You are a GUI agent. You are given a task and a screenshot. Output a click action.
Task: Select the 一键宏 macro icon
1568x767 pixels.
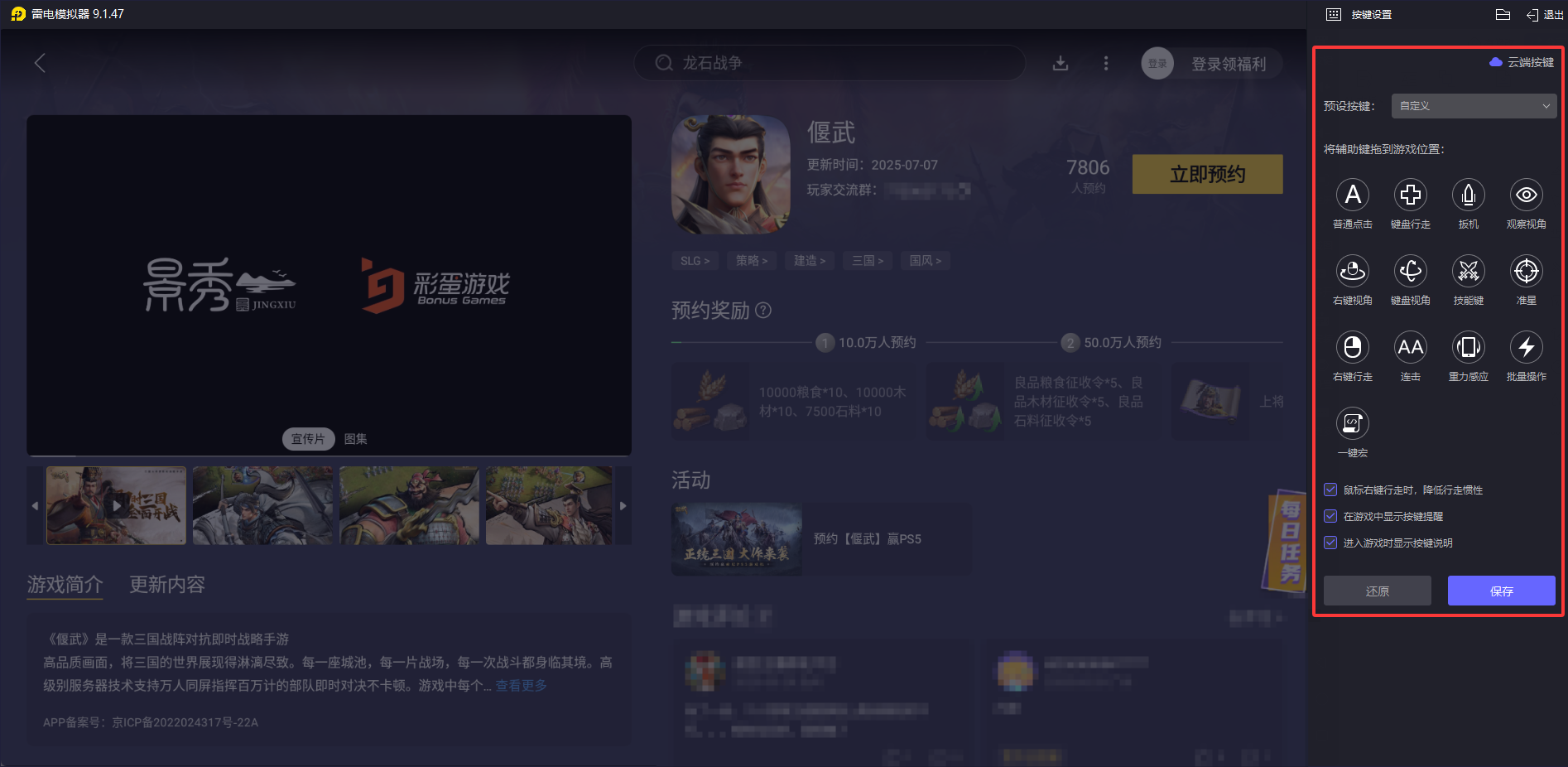tap(1352, 424)
